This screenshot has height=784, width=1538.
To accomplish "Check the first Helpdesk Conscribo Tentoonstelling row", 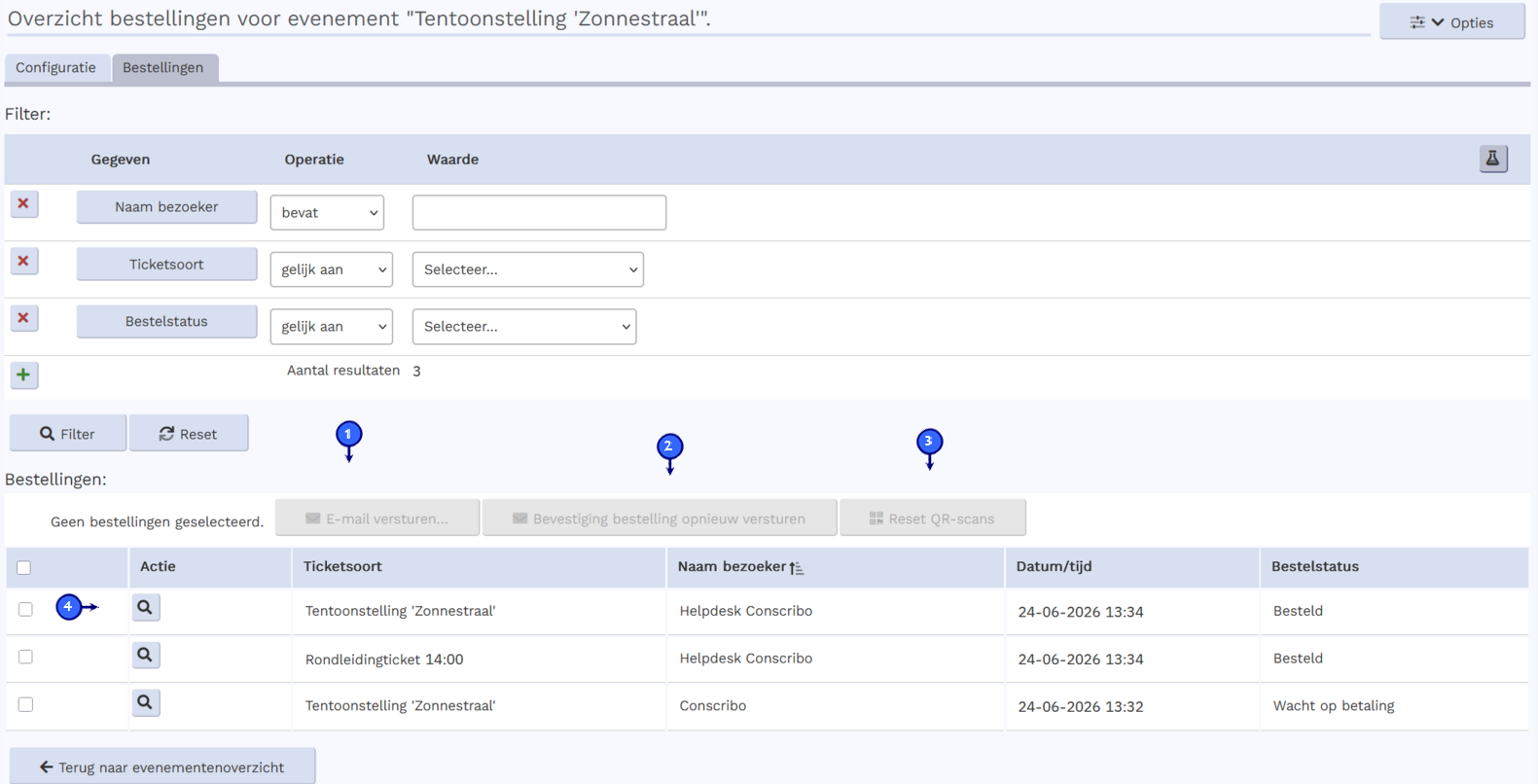I will pyautogui.click(x=25, y=609).
